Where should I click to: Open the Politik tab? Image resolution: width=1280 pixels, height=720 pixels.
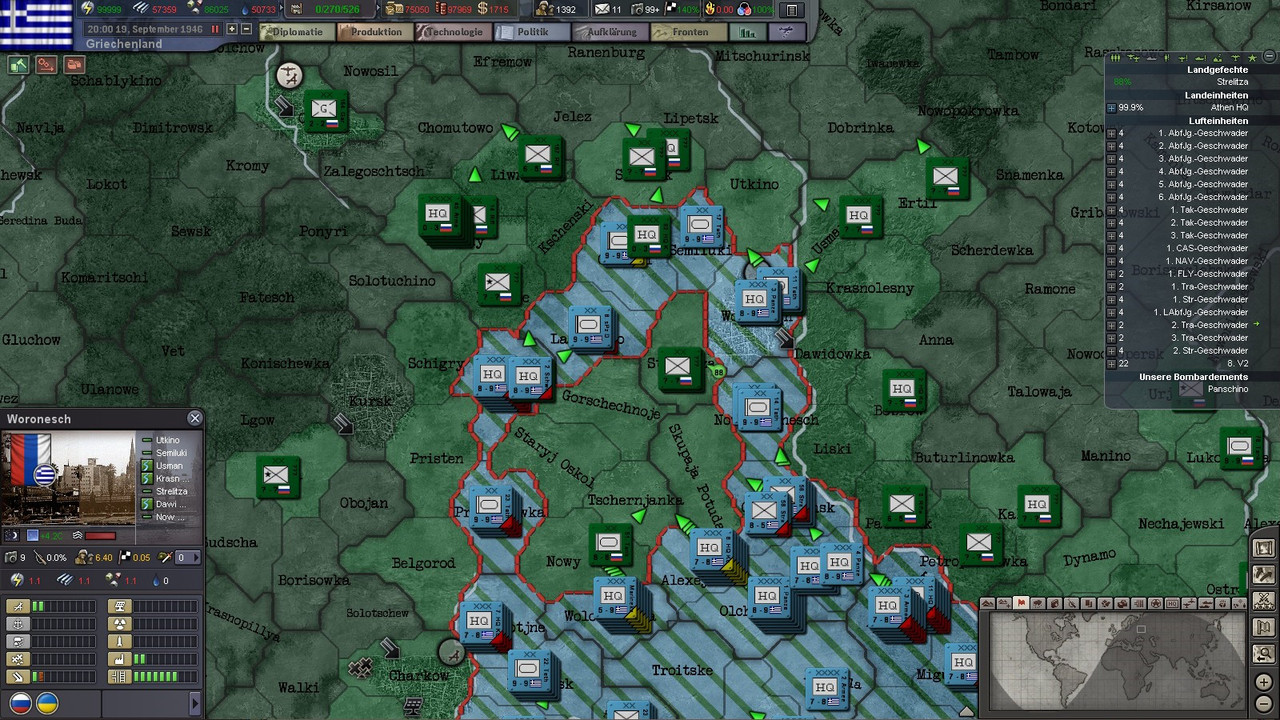click(x=531, y=31)
